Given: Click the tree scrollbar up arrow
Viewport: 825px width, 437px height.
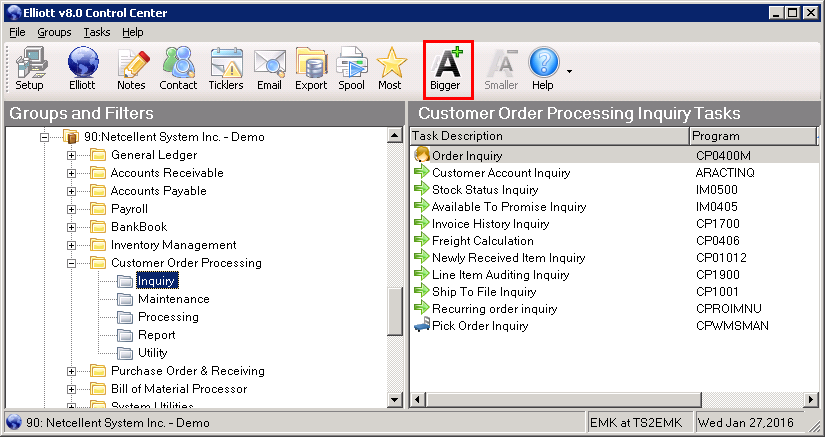Looking at the screenshot, I should click(x=395, y=136).
